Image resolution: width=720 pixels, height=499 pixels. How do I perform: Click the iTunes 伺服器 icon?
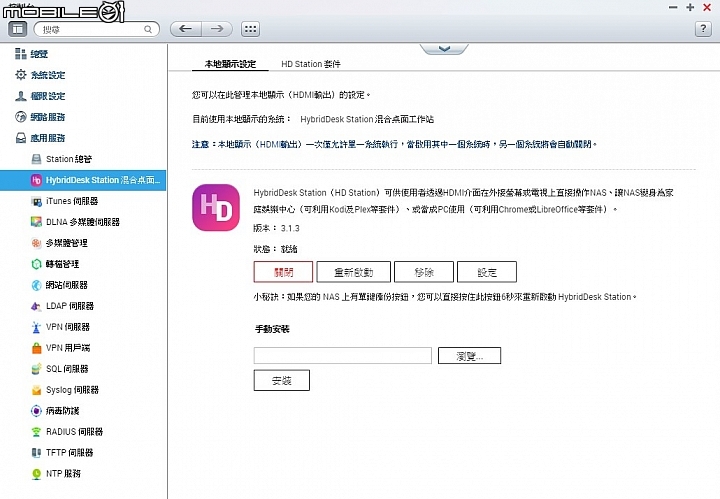point(36,201)
